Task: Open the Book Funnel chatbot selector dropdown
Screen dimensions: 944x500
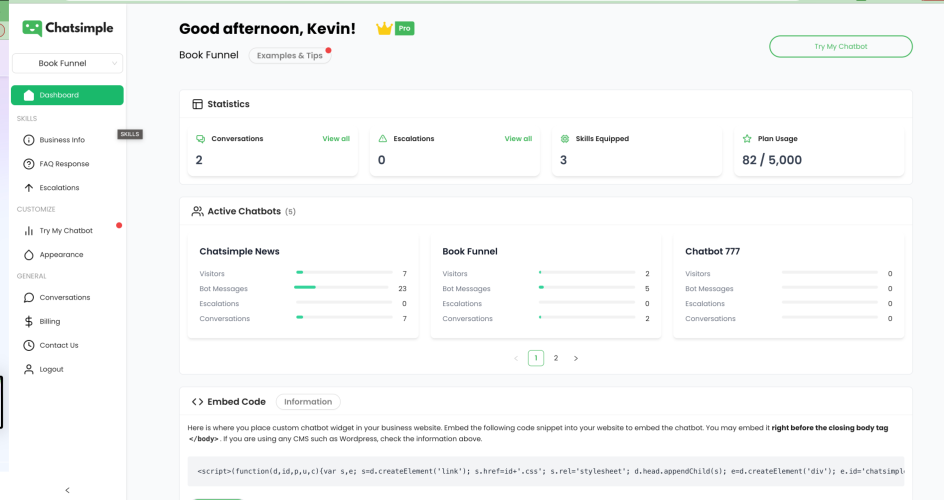Action: 67,63
